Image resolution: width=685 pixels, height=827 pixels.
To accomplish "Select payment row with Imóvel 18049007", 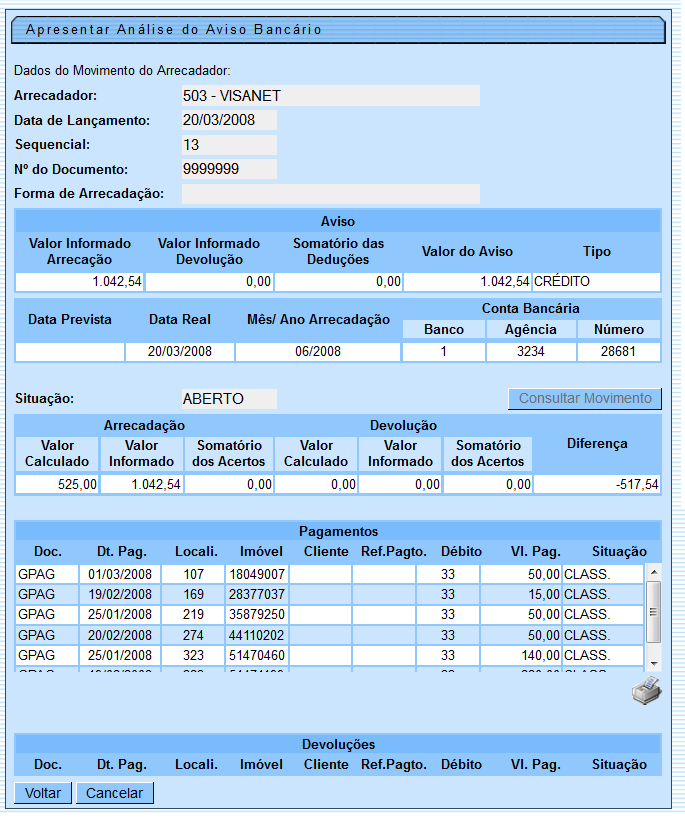I will tap(257, 574).
